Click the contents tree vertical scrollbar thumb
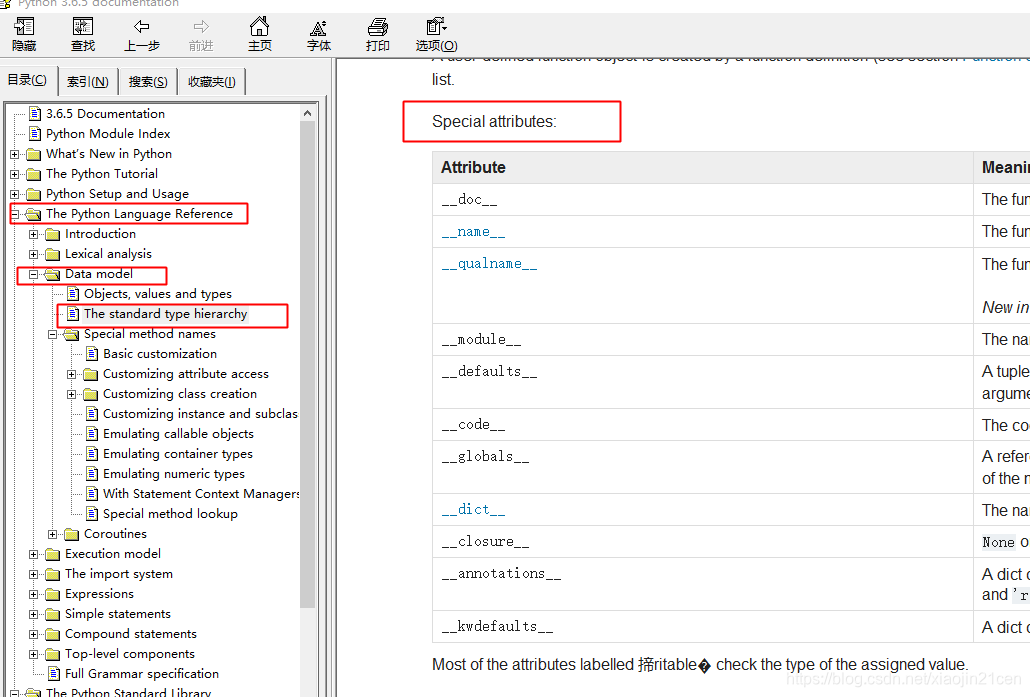1030x697 pixels. pos(307,364)
